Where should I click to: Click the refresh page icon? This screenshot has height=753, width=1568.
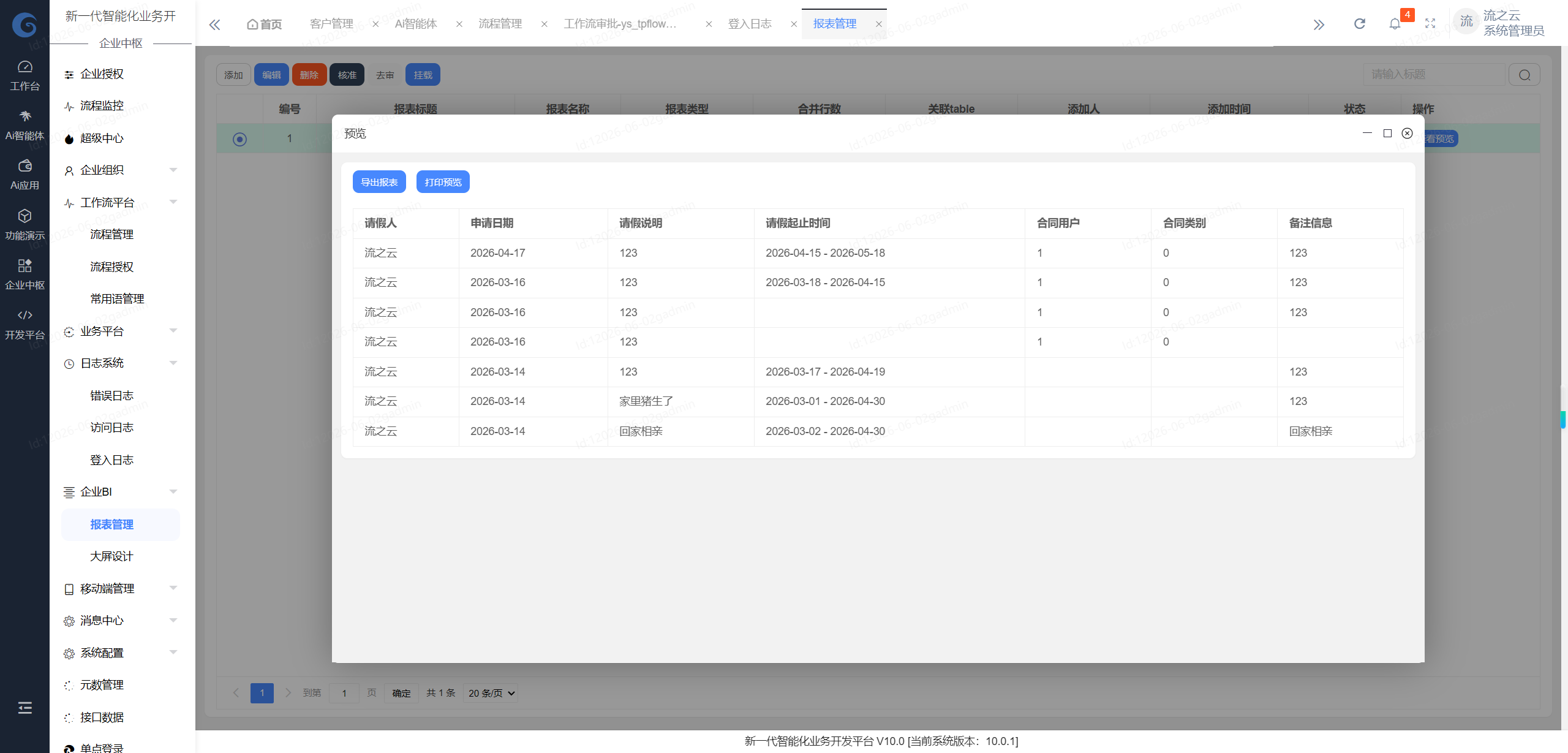[1359, 24]
